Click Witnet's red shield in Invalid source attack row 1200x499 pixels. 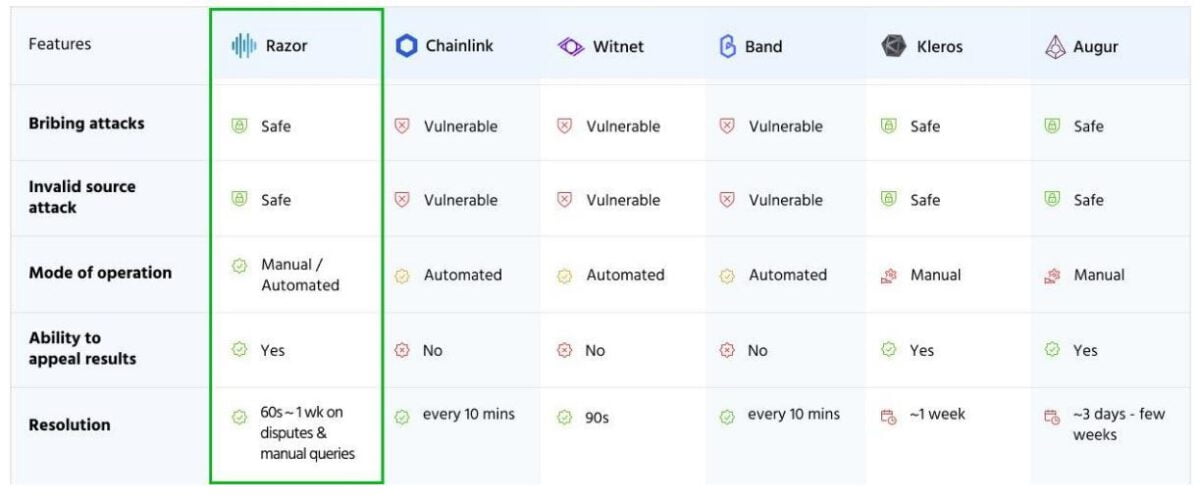pyautogui.click(x=564, y=200)
